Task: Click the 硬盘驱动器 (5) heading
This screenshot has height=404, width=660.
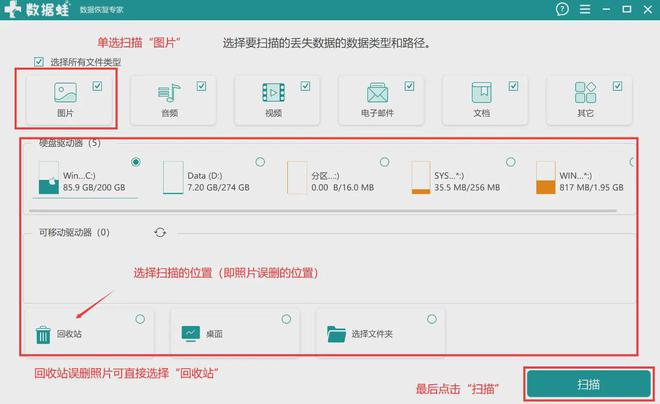Action: pos(70,143)
